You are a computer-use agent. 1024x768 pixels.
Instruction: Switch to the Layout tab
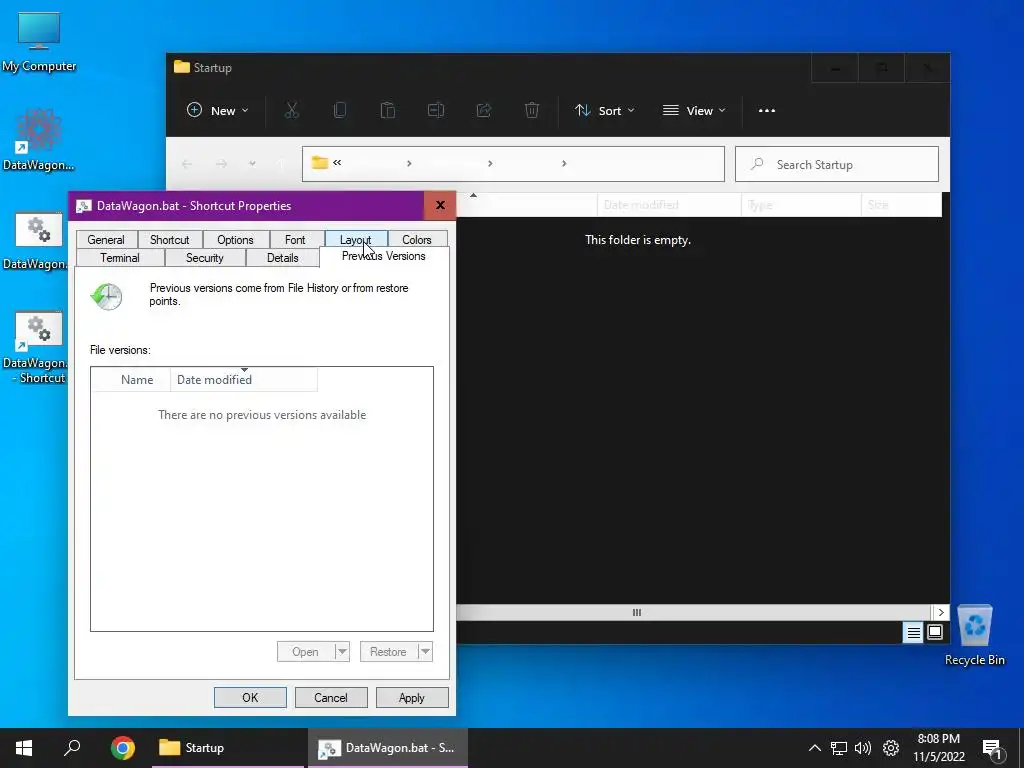[355, 240]
